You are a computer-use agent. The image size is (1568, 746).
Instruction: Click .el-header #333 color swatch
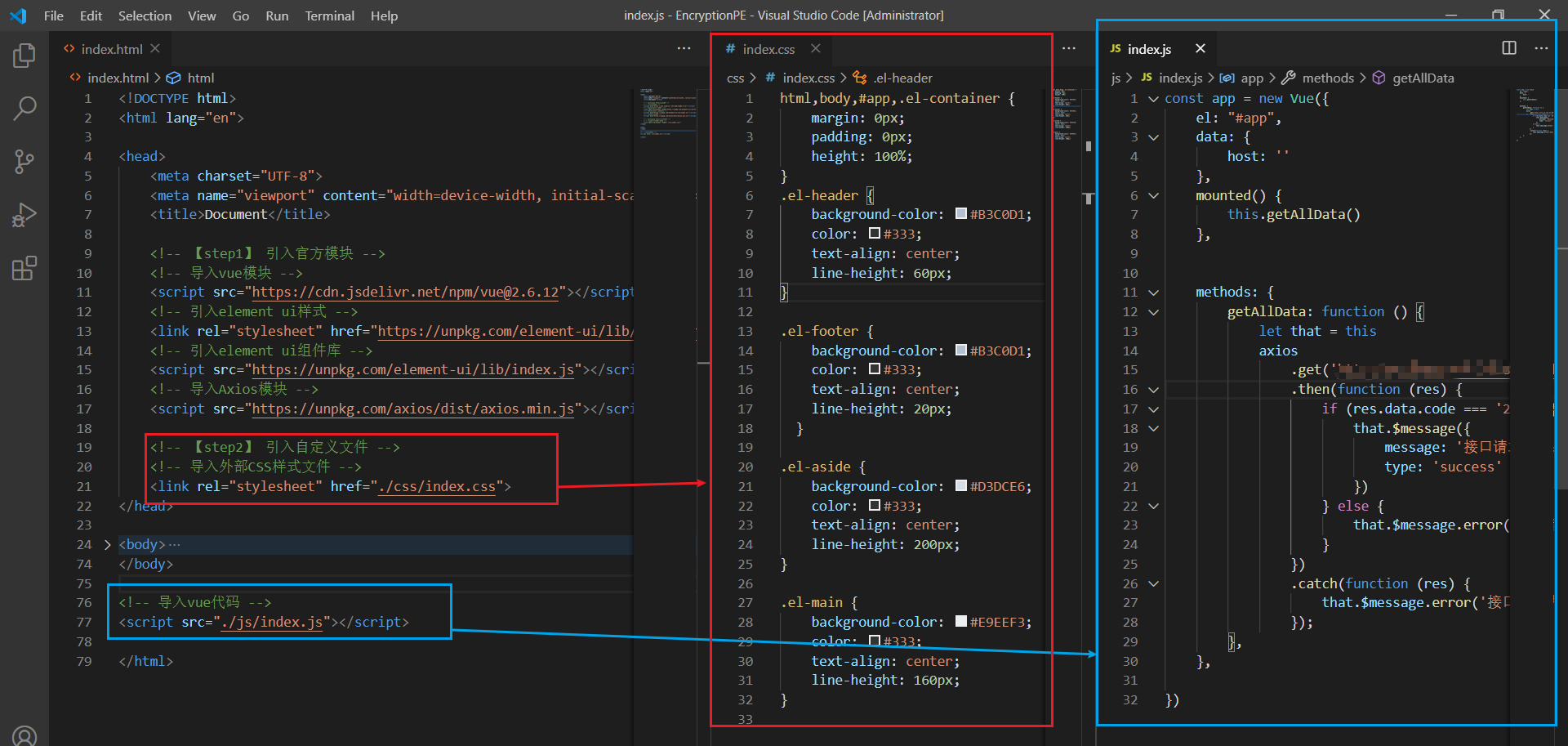point(875,234)
